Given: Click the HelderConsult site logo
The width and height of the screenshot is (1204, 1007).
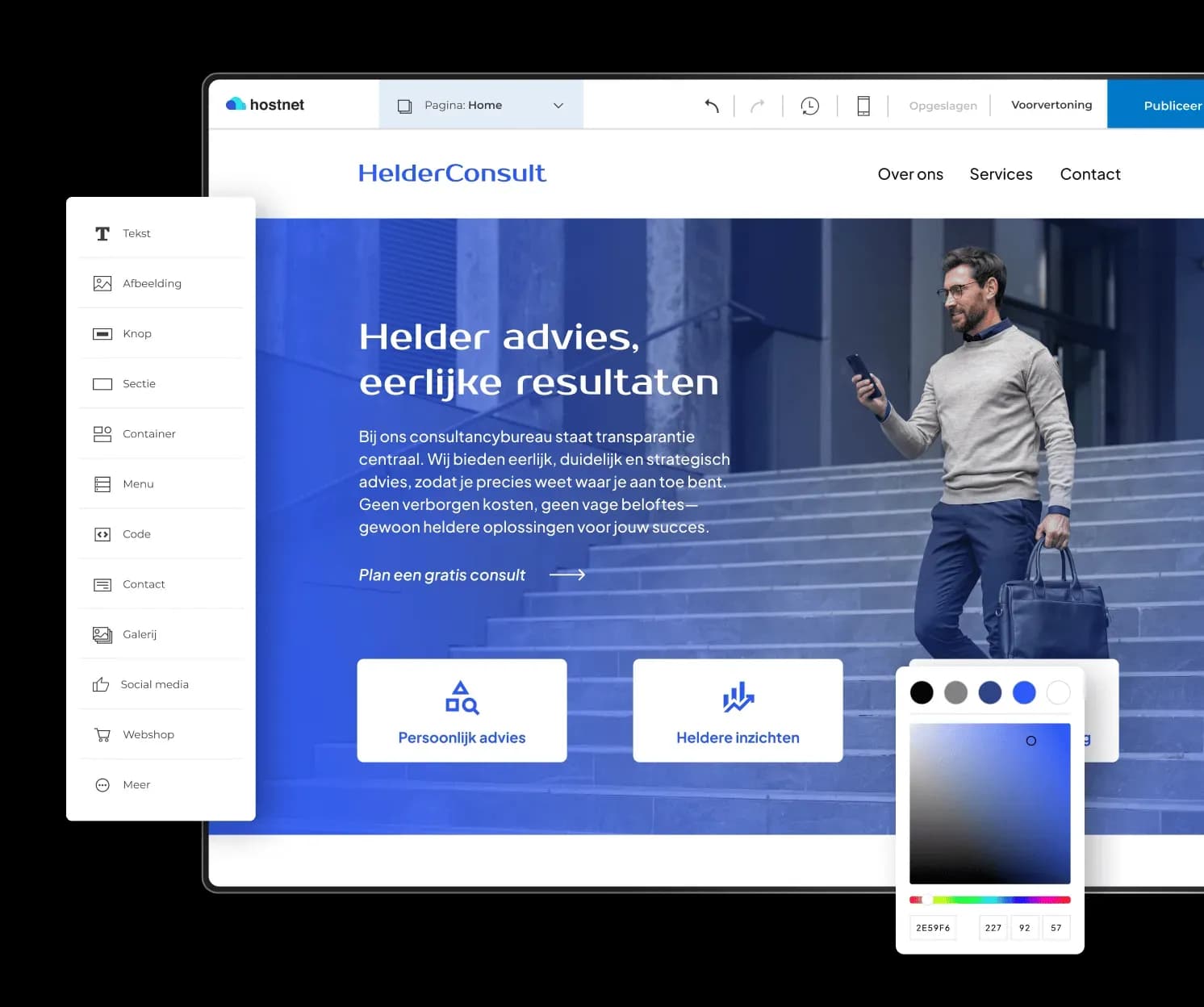Looking at the screenshot, I should point(452,173).
